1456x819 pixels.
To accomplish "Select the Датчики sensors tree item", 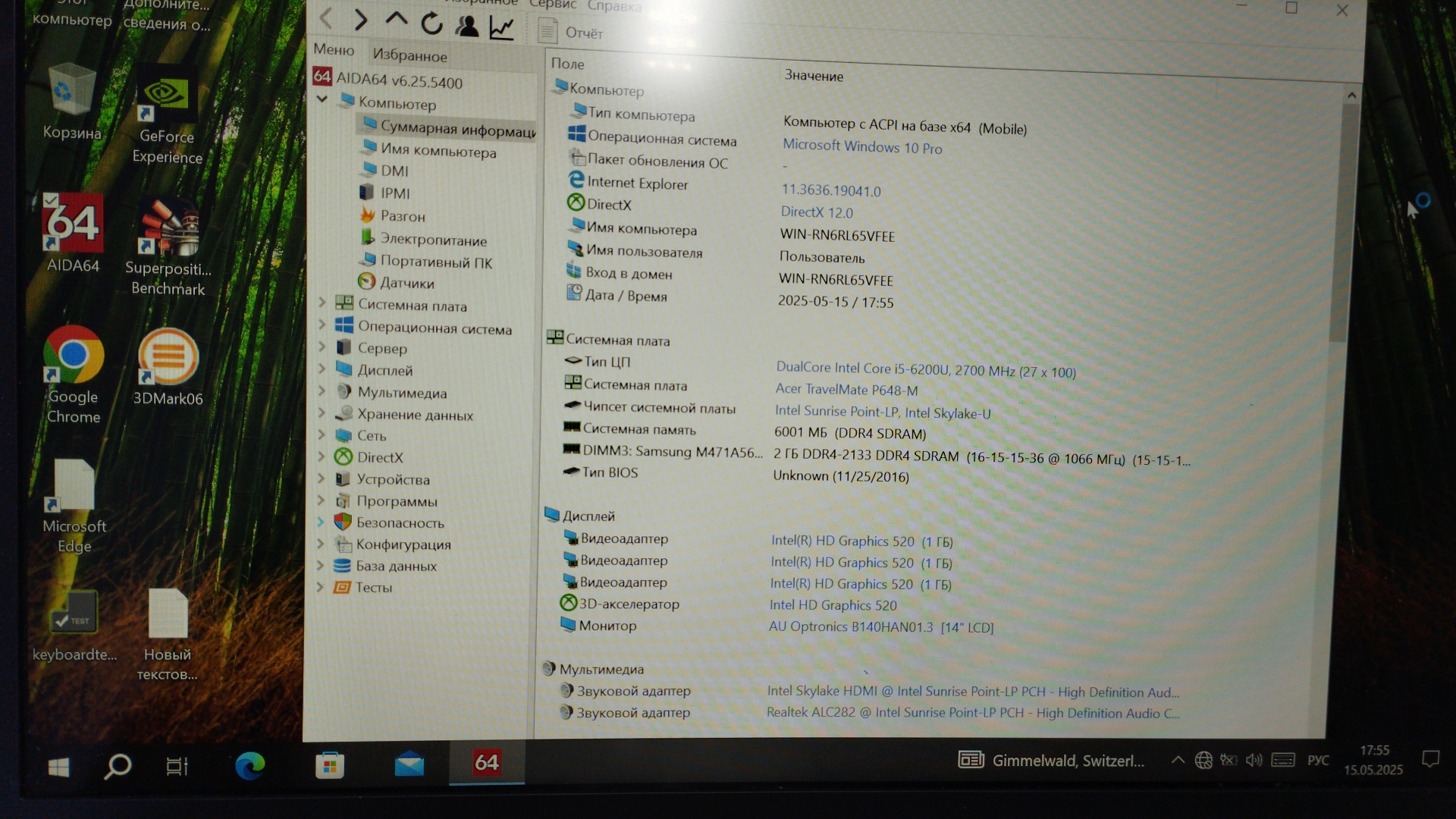I will (406, 283).
